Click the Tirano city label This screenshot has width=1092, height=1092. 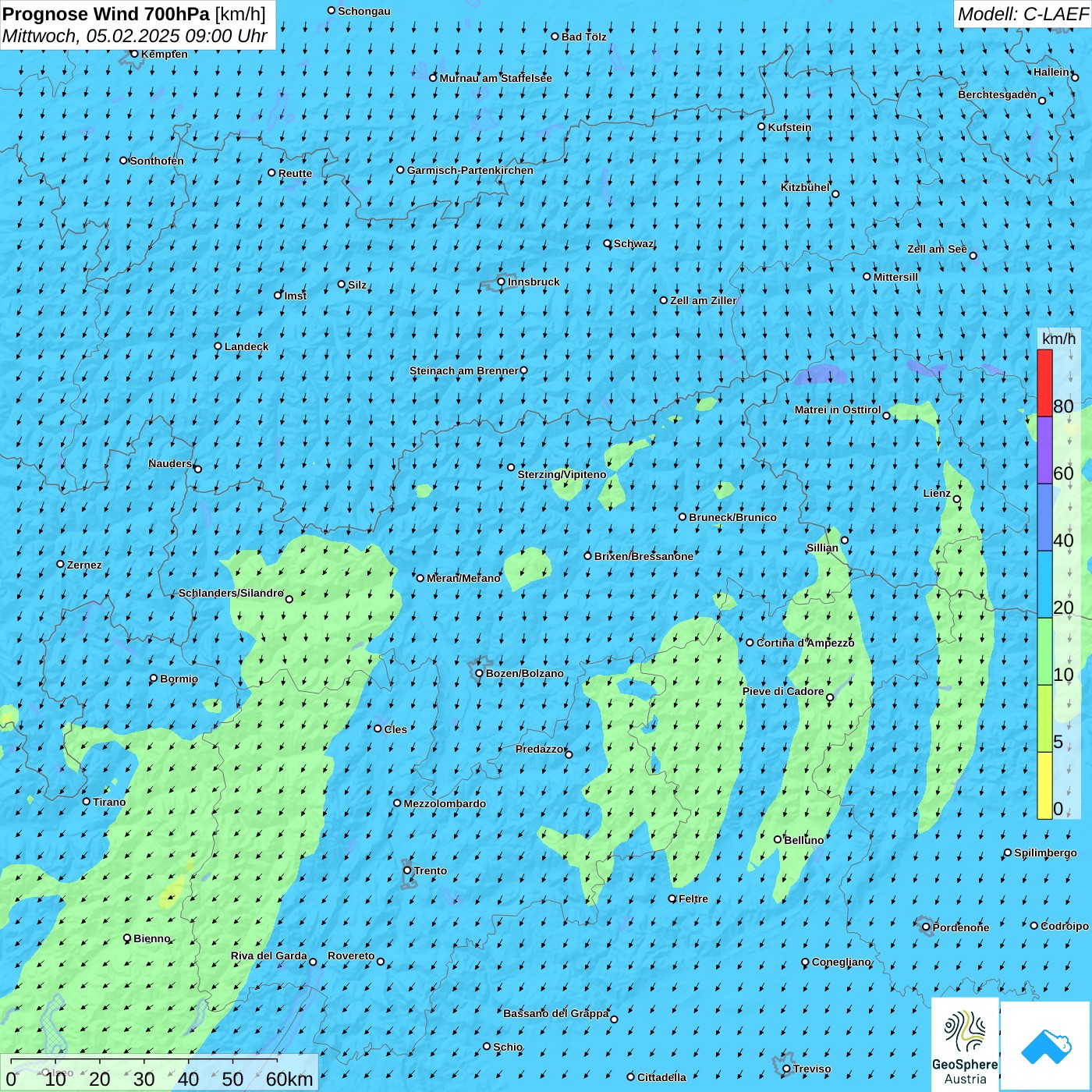coord(109,802)
